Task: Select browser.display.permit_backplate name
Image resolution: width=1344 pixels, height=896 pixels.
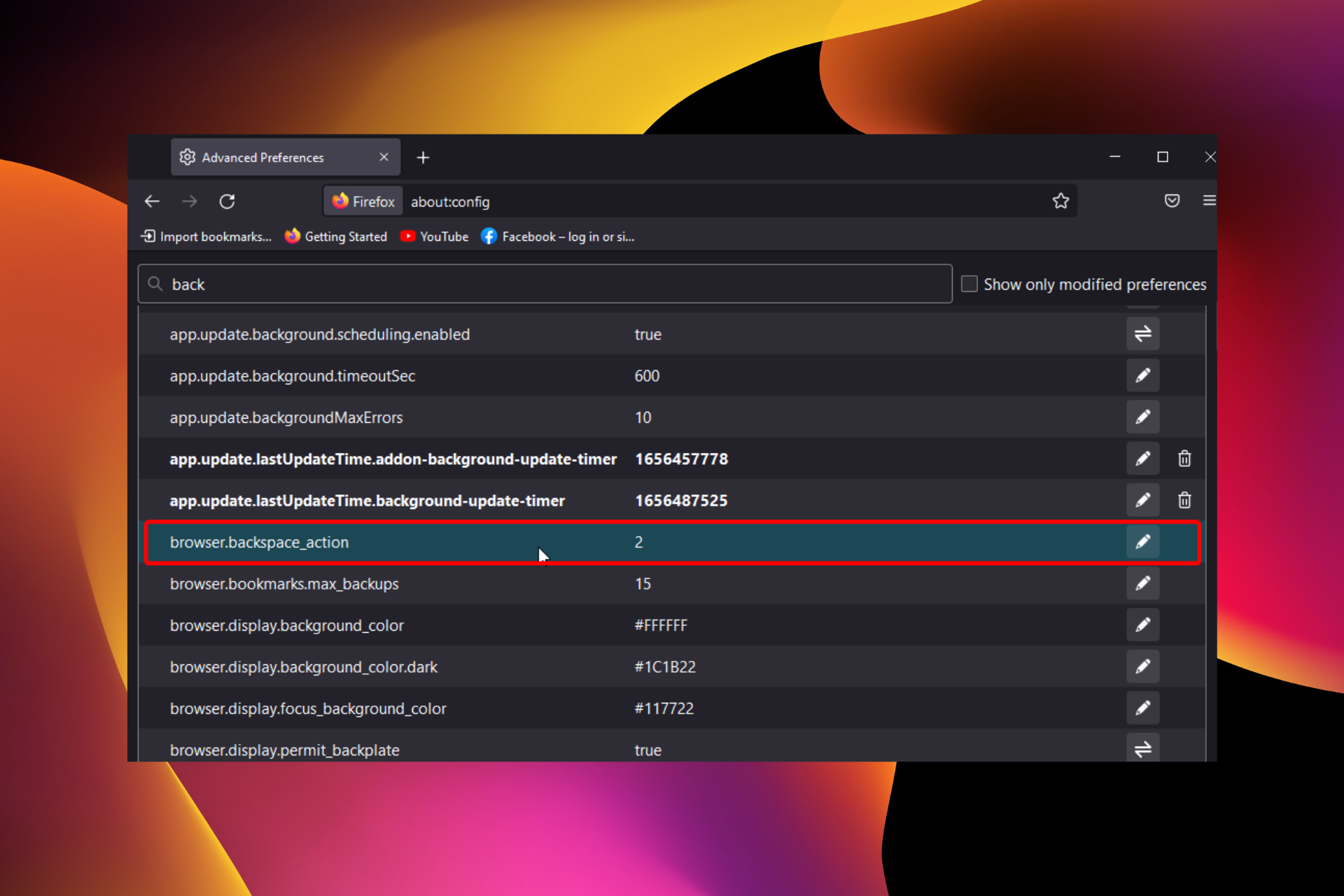Action: coord(284,750)
